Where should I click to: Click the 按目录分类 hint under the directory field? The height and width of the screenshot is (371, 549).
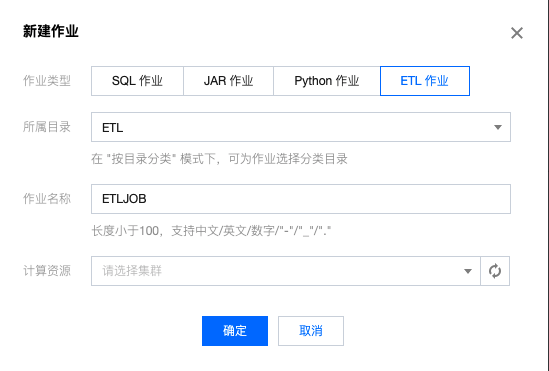point(219,159)
